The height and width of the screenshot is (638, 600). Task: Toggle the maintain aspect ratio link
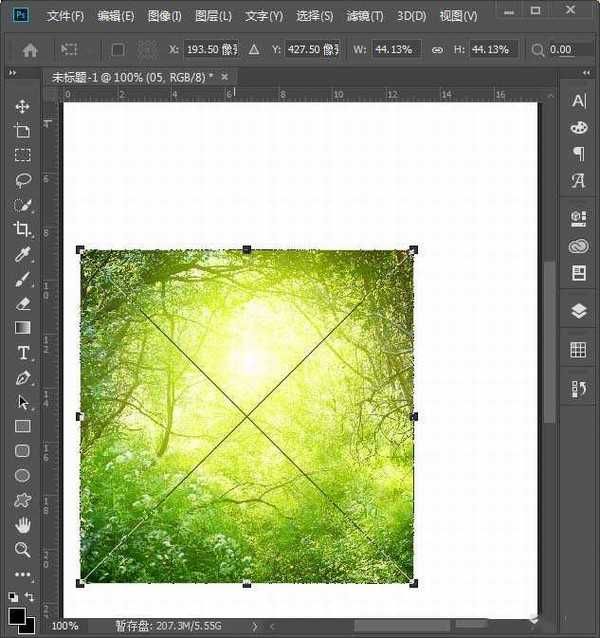437,49
